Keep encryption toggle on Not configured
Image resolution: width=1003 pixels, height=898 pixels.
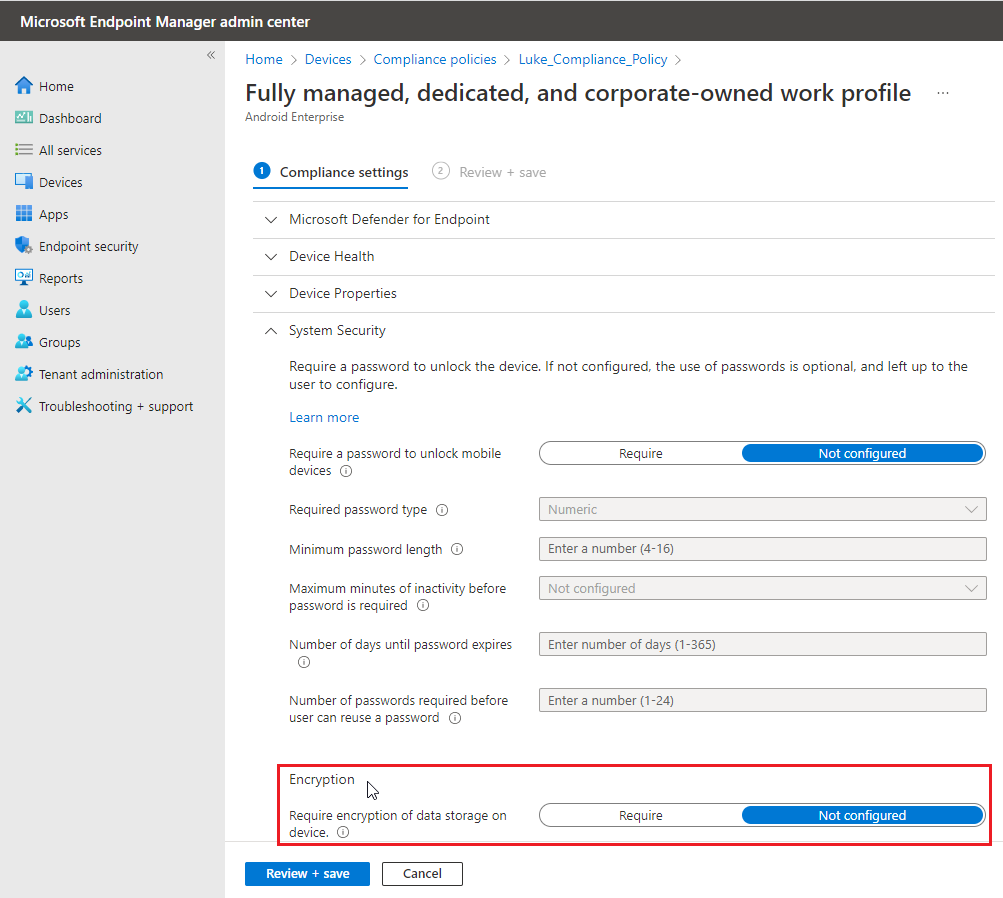point(862,815)
